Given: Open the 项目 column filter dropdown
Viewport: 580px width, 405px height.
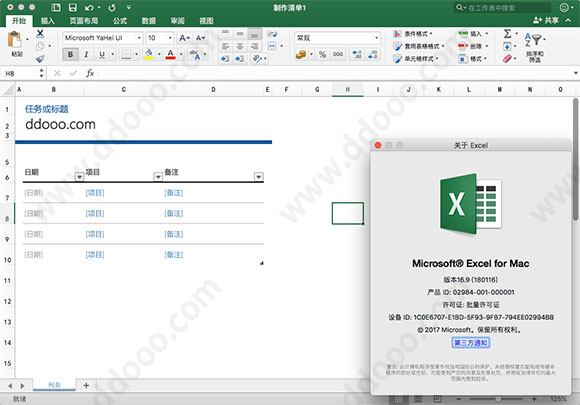Looking at the screenshot, I should [x=158, y=177].
